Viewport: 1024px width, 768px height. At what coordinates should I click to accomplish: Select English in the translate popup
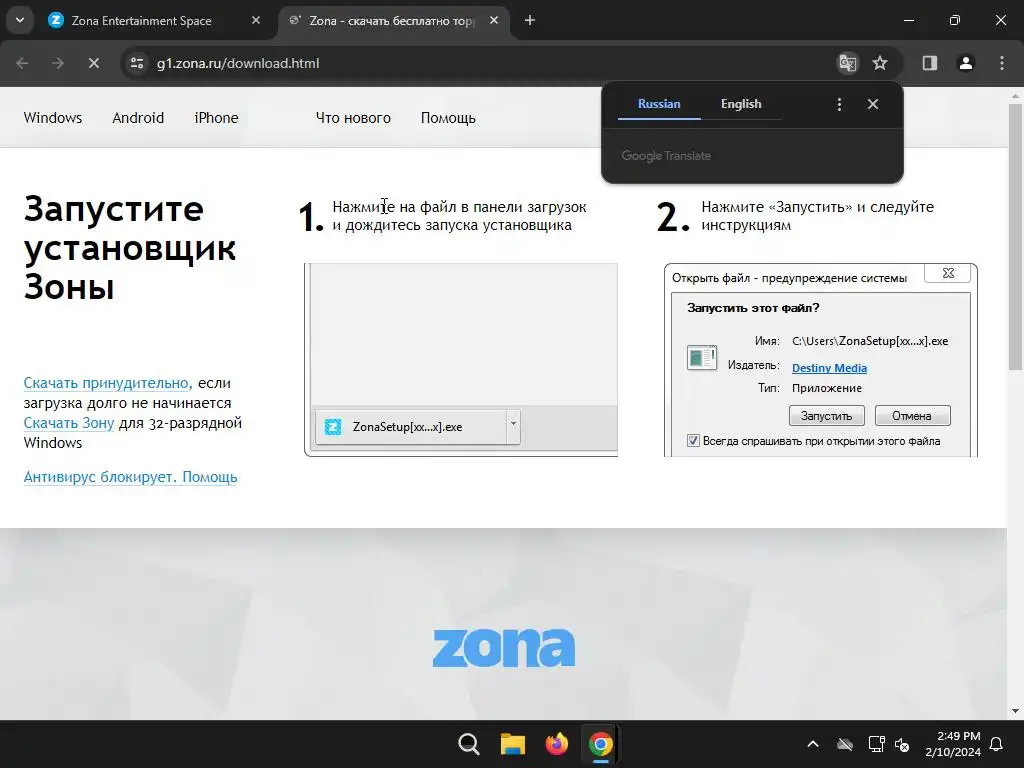pyautogui.click(x=741, y=104)
